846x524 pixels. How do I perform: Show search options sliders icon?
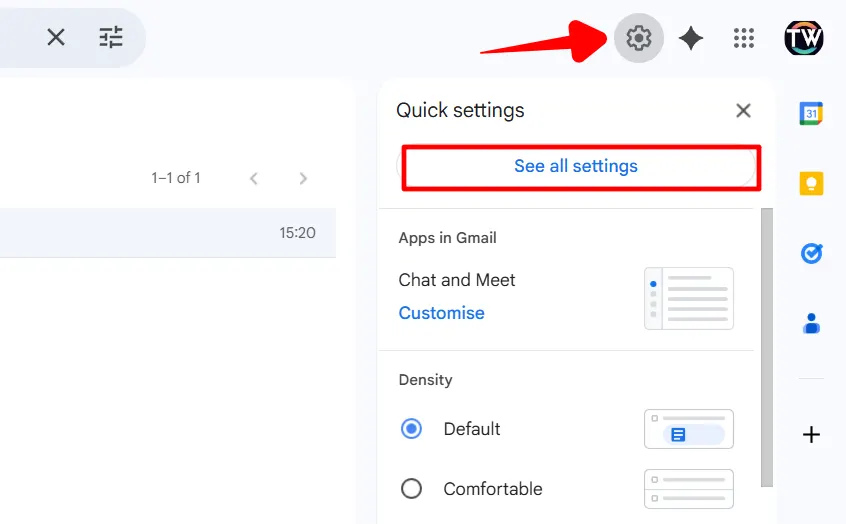pos(111,38)
